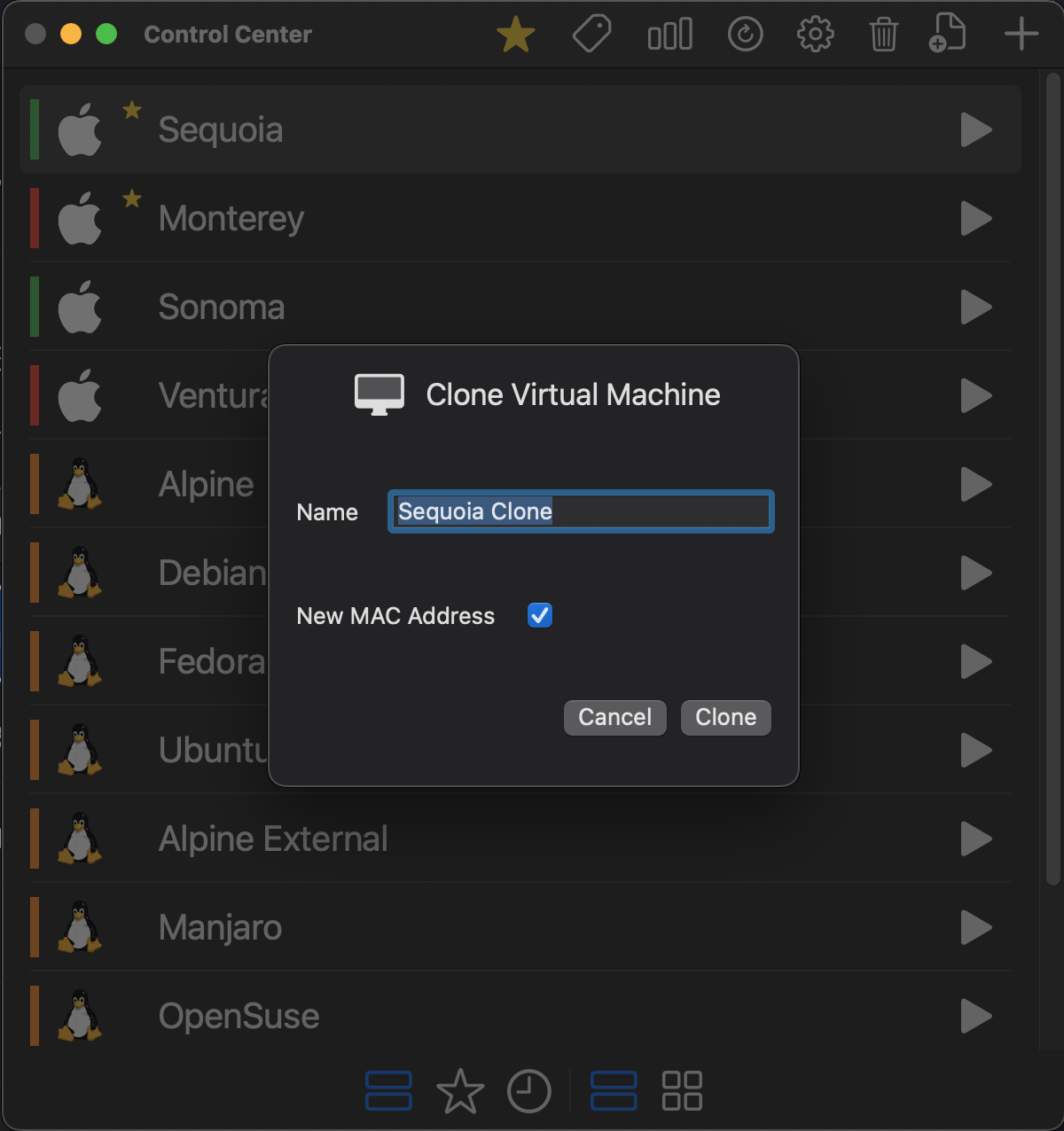This screenshot has width=1064, height=1131.
Task: Show favorites with bottom star icon
Action: (460, 1091)
